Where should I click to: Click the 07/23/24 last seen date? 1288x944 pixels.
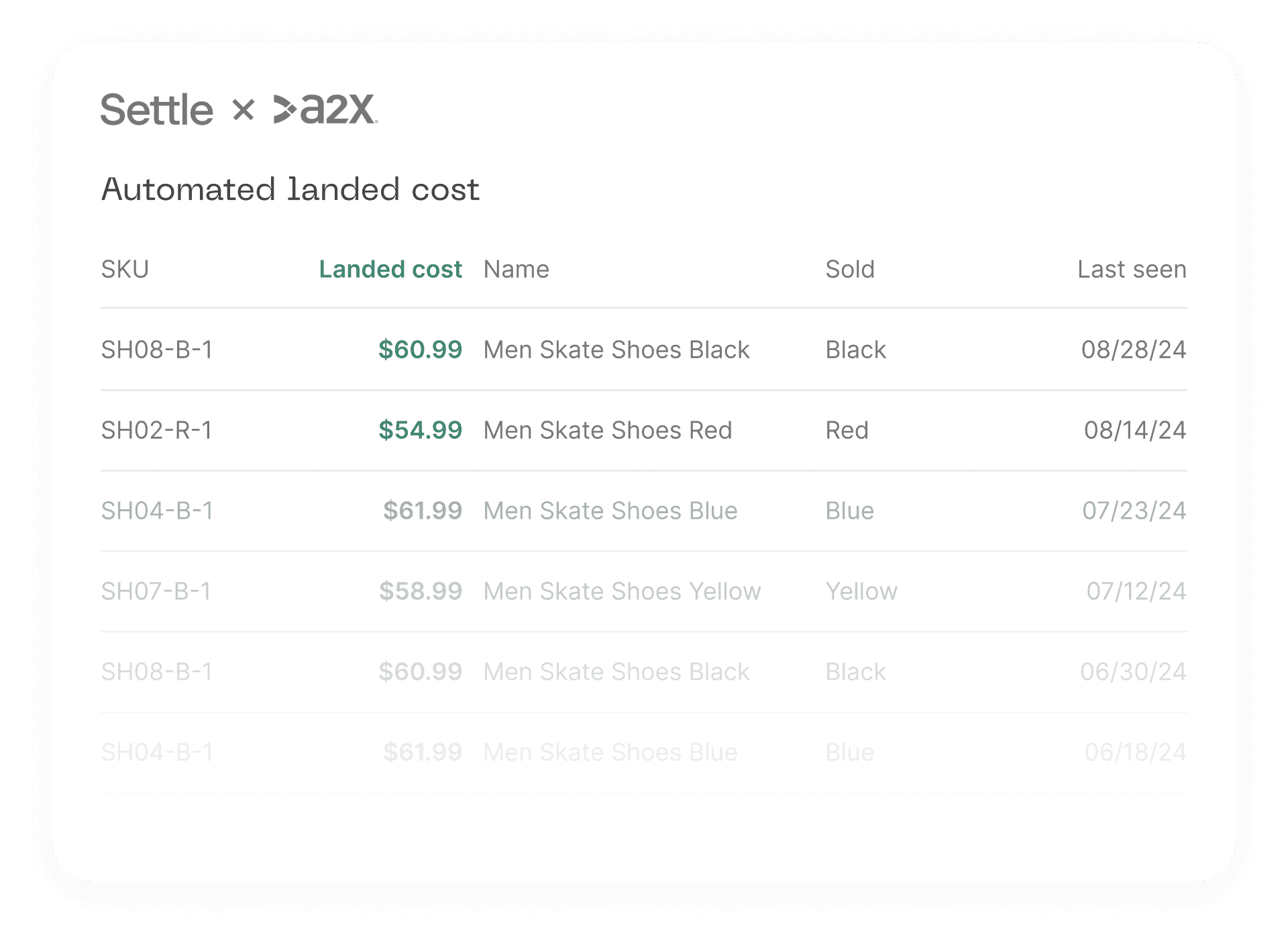tap(1134, 511)
